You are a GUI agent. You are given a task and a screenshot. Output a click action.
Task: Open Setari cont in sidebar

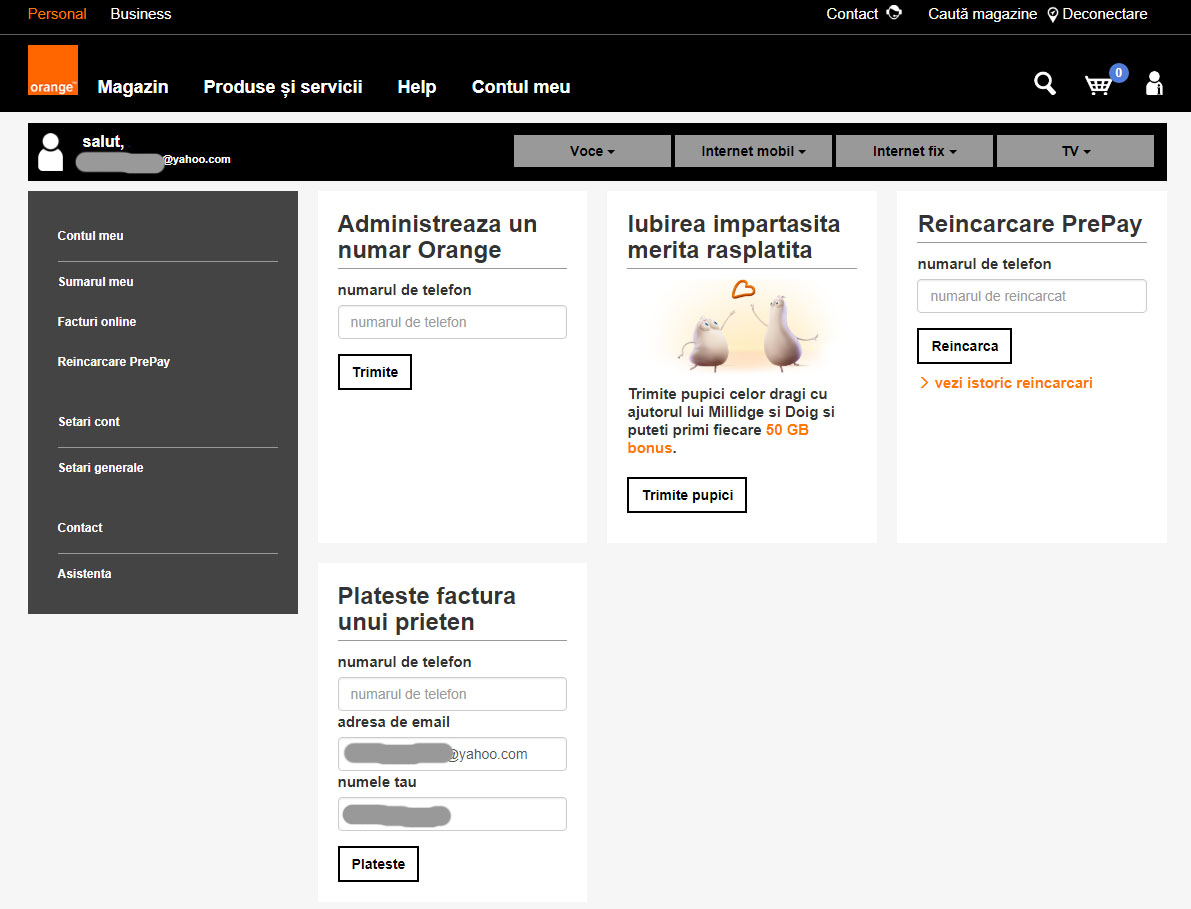tap(89, 421)
